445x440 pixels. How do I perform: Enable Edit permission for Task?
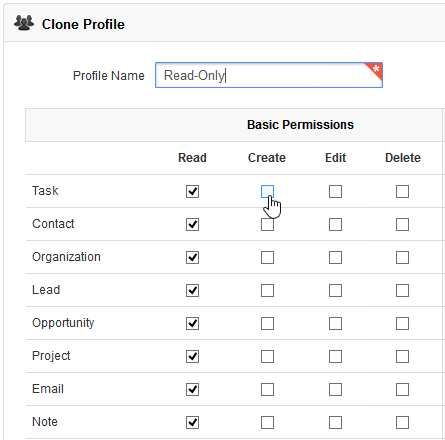[x=335, y=191]
